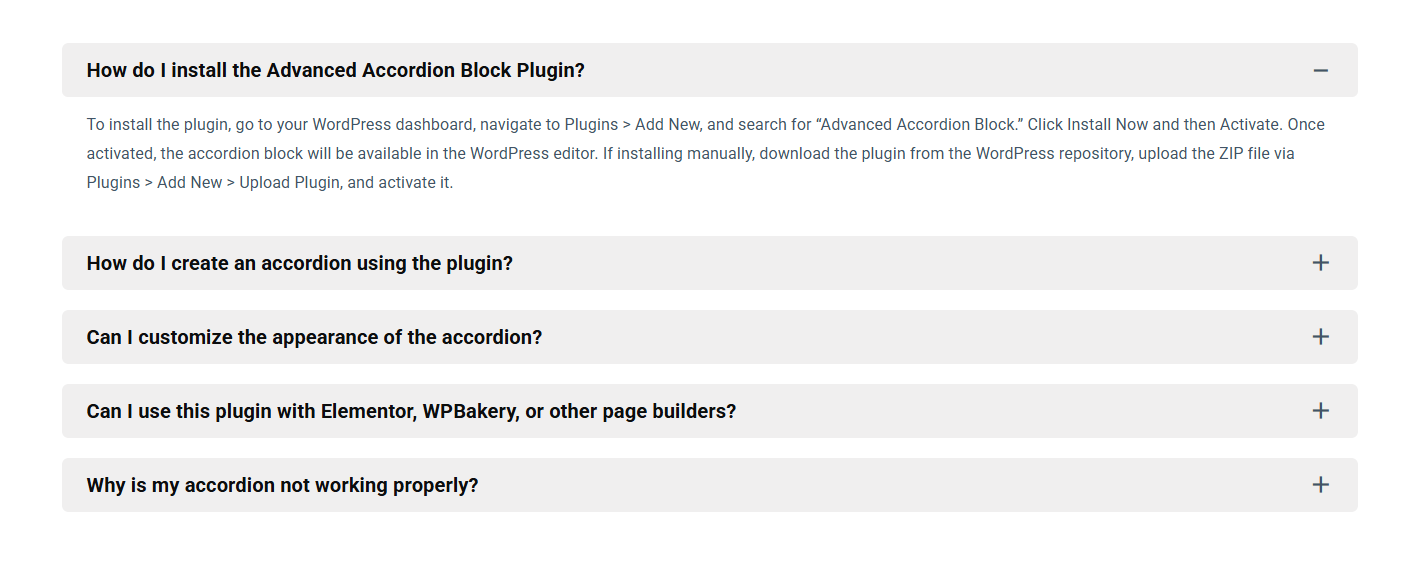Collapse the install question using its minus icon
The width and height of the screenshot is (1412, 566).
(x=1320, y=70)
